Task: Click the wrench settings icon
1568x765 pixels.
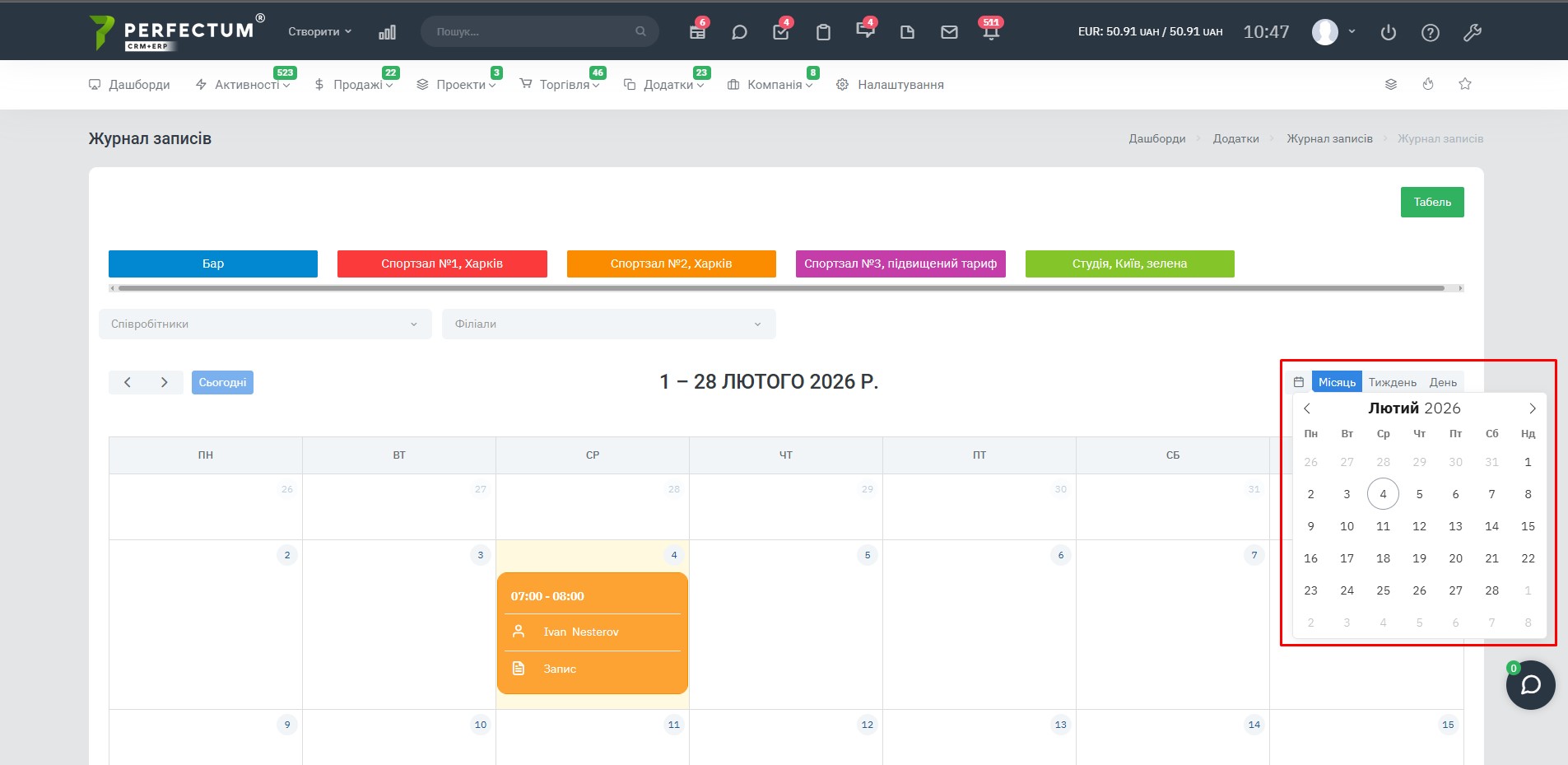Action: 1473,32
